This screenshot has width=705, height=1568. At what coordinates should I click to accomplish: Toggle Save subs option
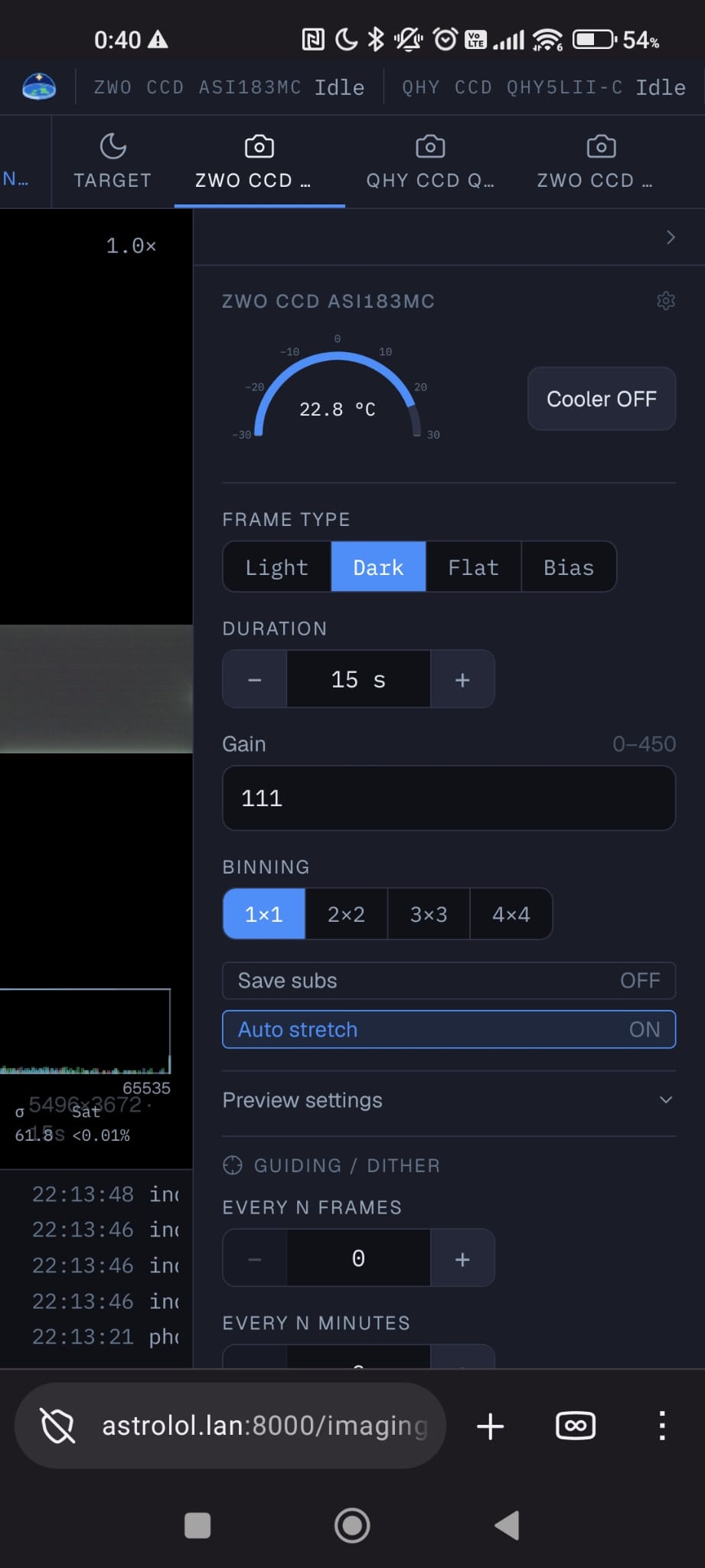(449, 981)
